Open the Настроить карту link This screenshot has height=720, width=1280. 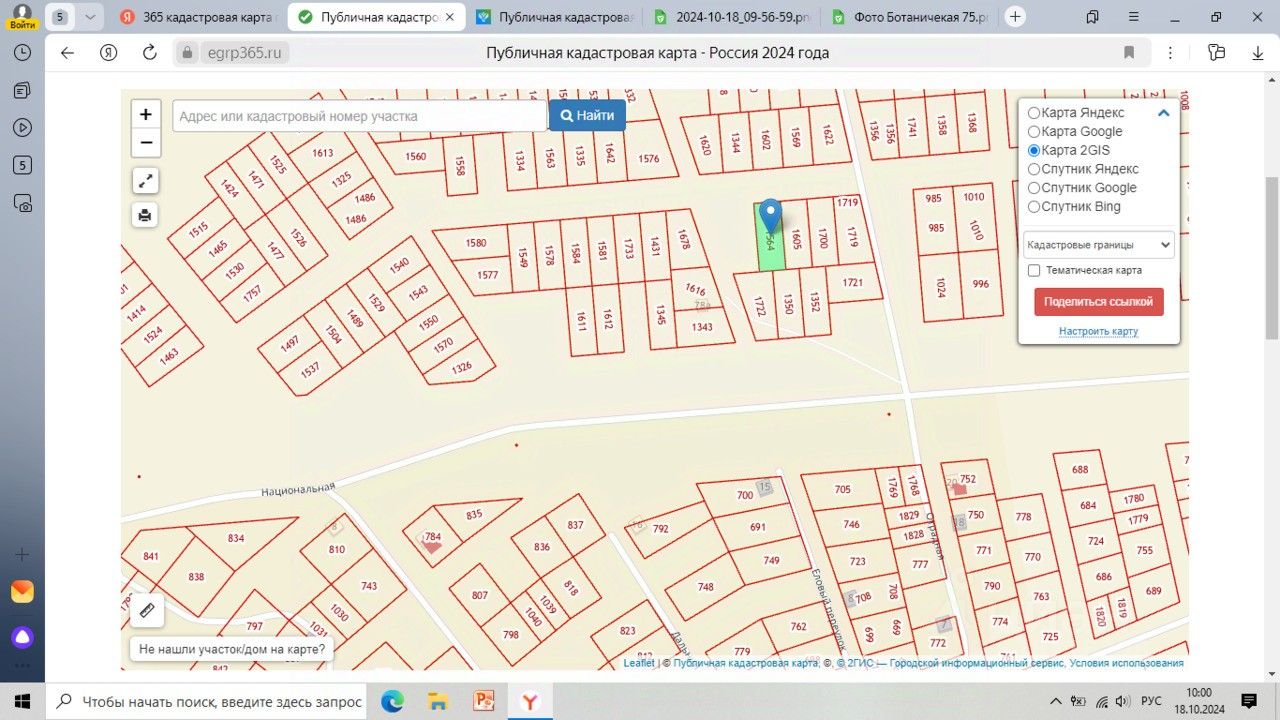(1098, 331)
